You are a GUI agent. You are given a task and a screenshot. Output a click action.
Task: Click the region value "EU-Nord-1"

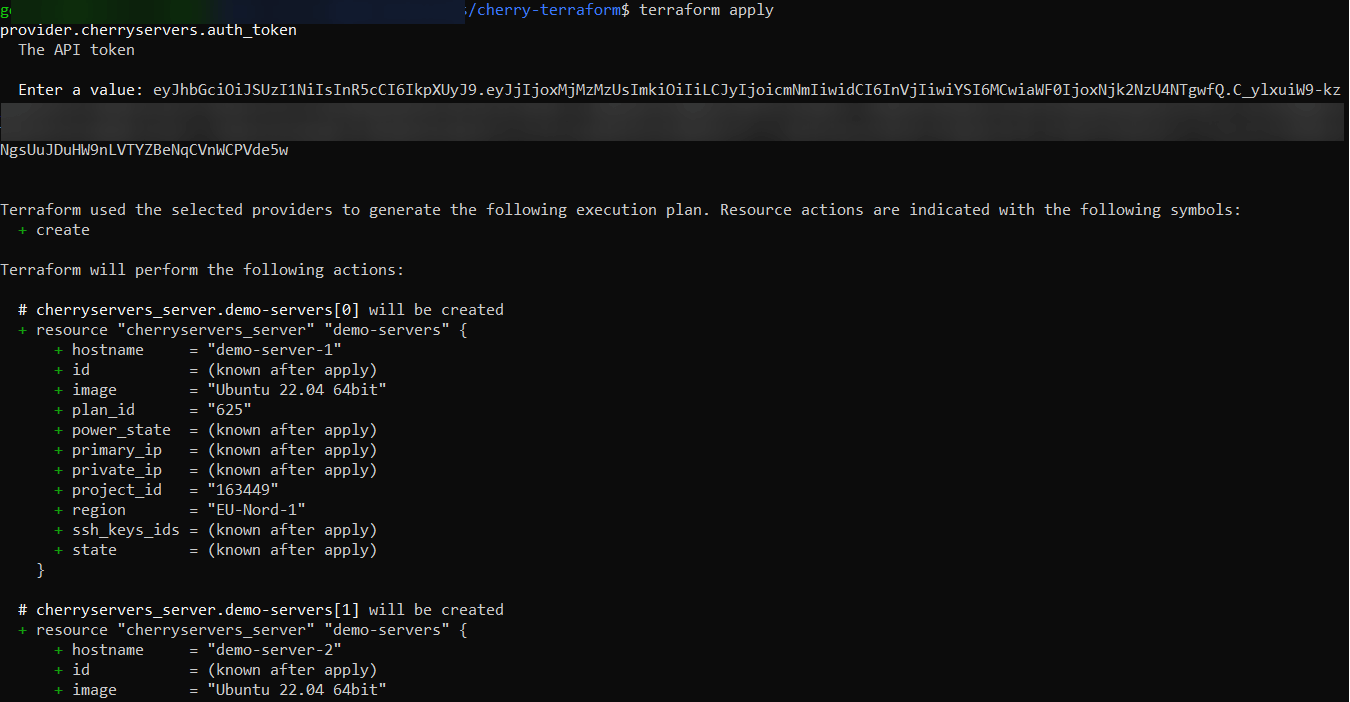(x=256, y=510)
